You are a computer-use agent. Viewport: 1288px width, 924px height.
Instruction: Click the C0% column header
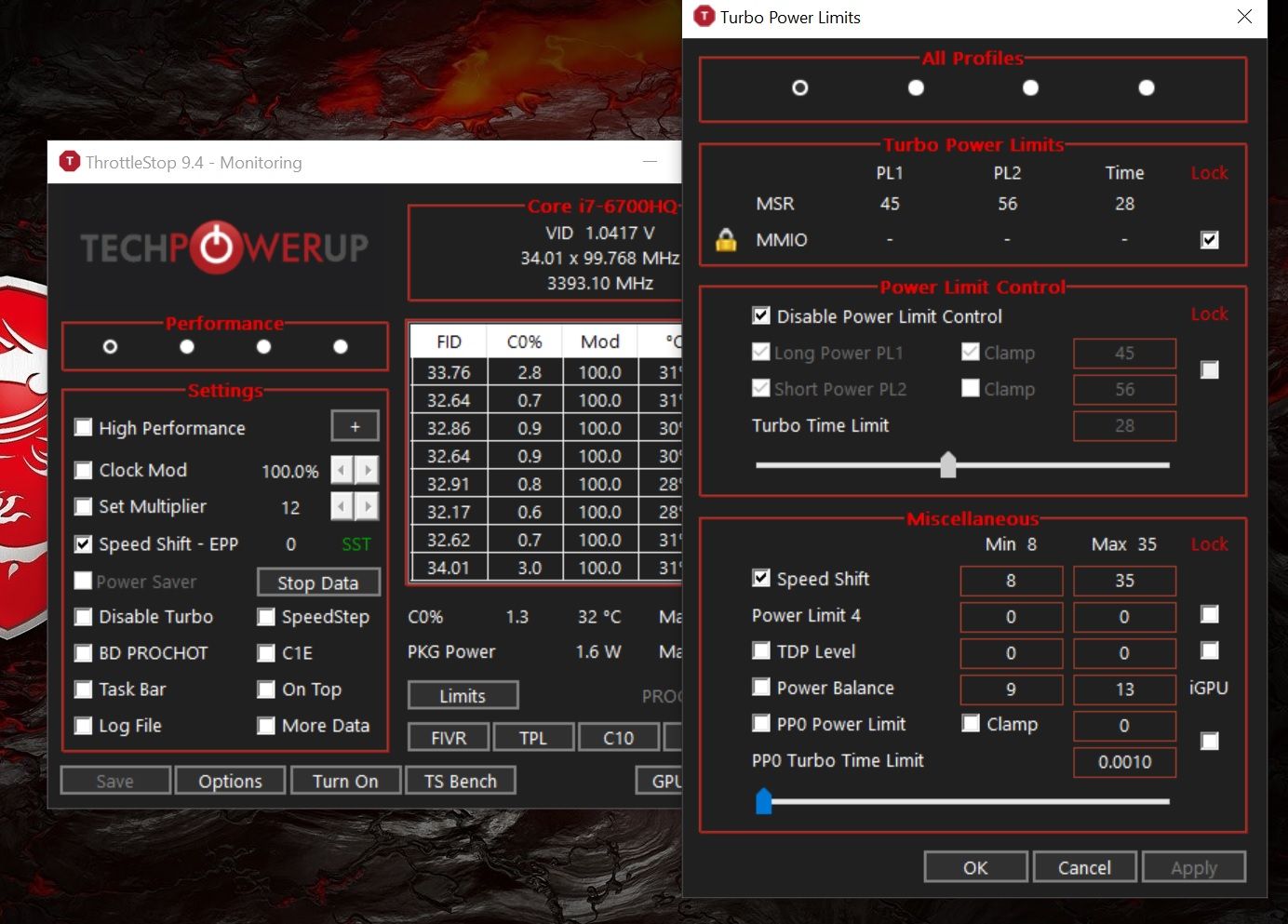[525, 341]
